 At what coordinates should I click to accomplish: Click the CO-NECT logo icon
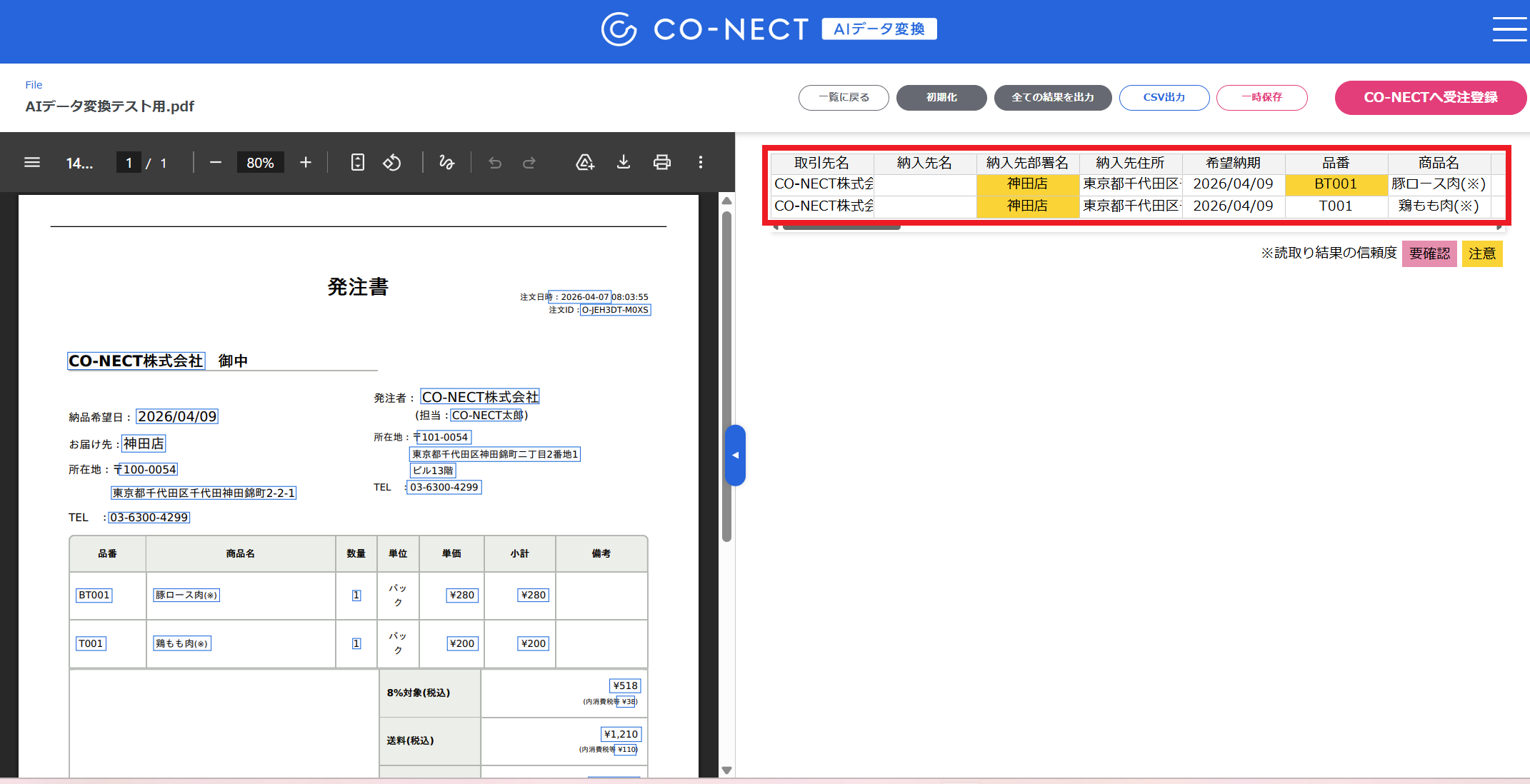click(619, 29)
